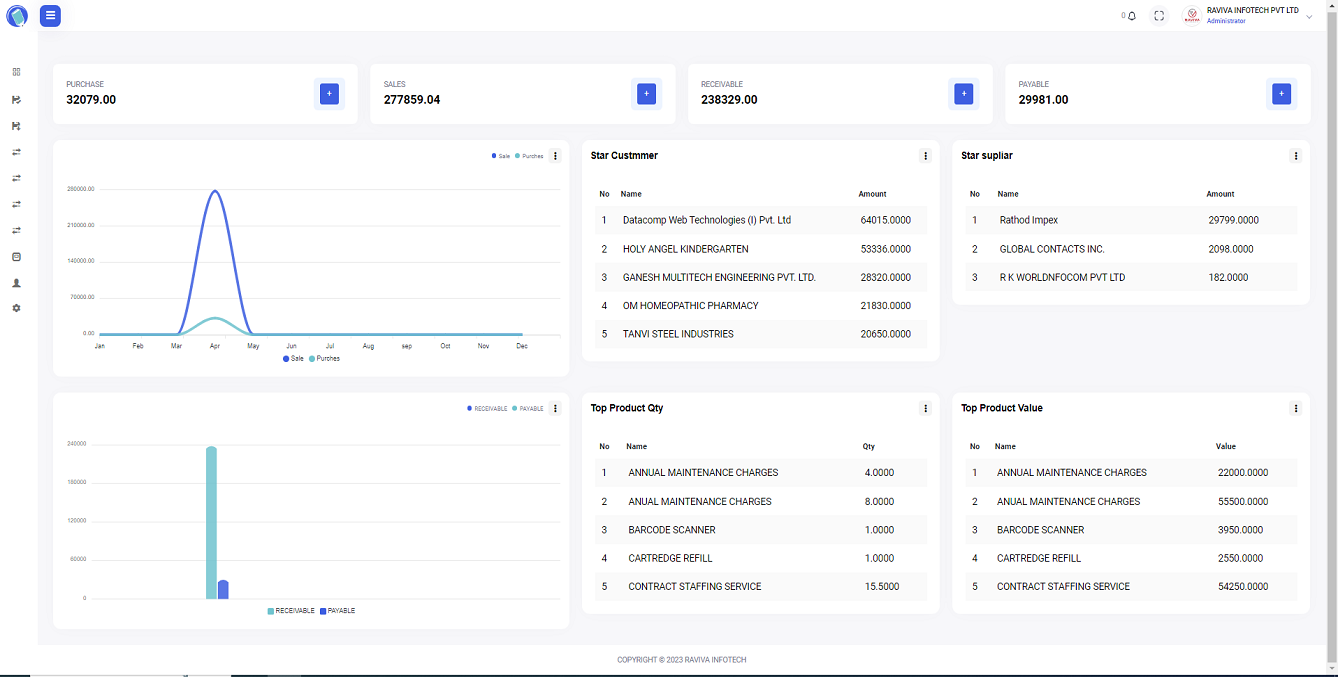Screen dimensions: 1338x677
Task: Click the Star Custmmer panel heading
Action: tap(624, 156)
